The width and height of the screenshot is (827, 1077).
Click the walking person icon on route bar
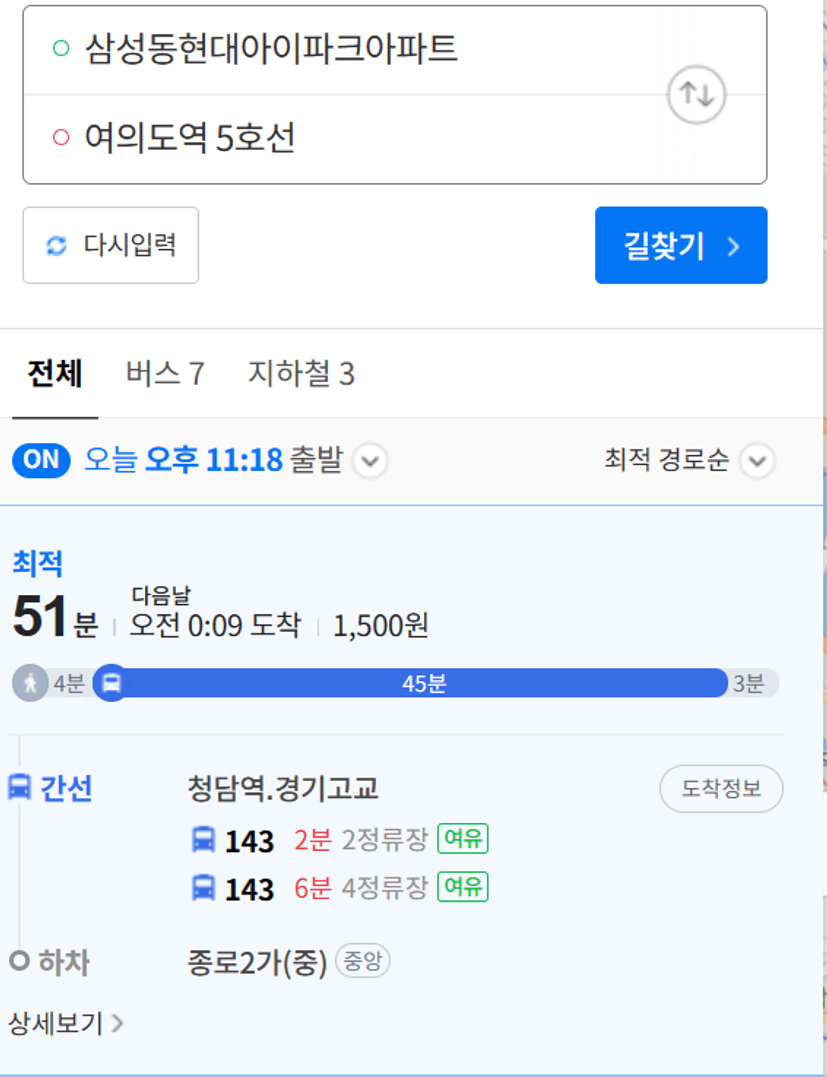(x=30, y=683)
